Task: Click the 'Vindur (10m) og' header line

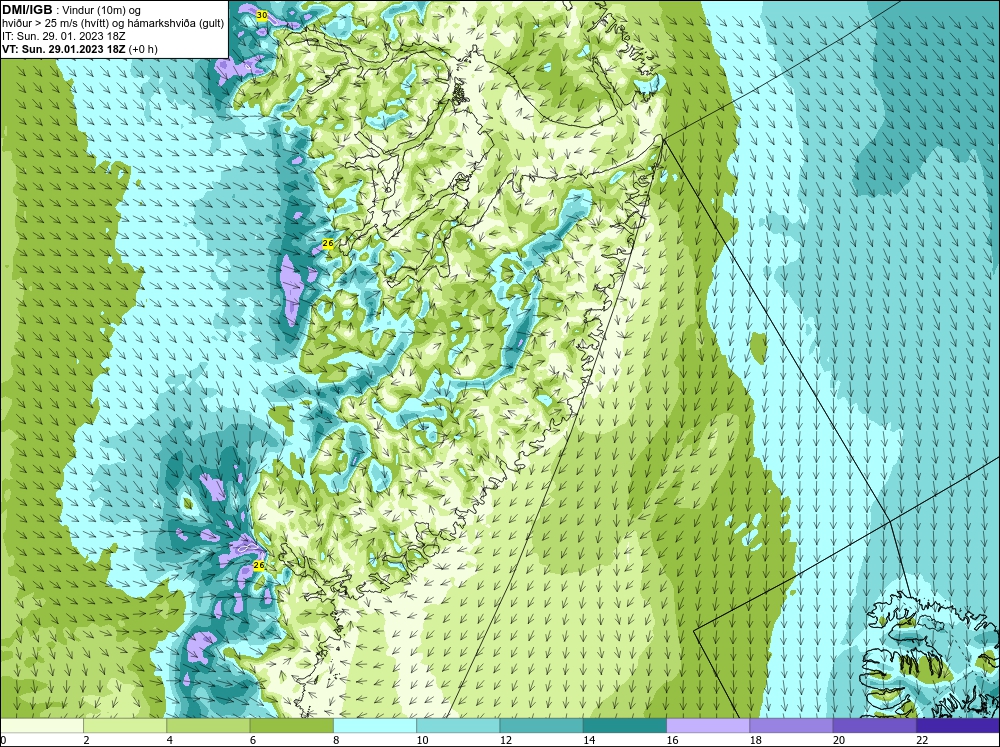Action: pyautogui.click(x=103, y=10)
